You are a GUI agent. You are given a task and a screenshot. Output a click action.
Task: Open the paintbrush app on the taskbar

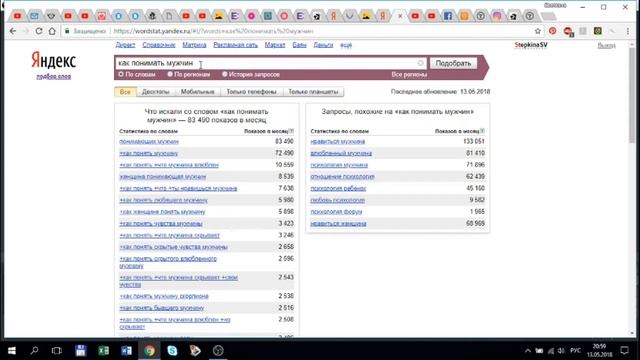click(195, 351)
